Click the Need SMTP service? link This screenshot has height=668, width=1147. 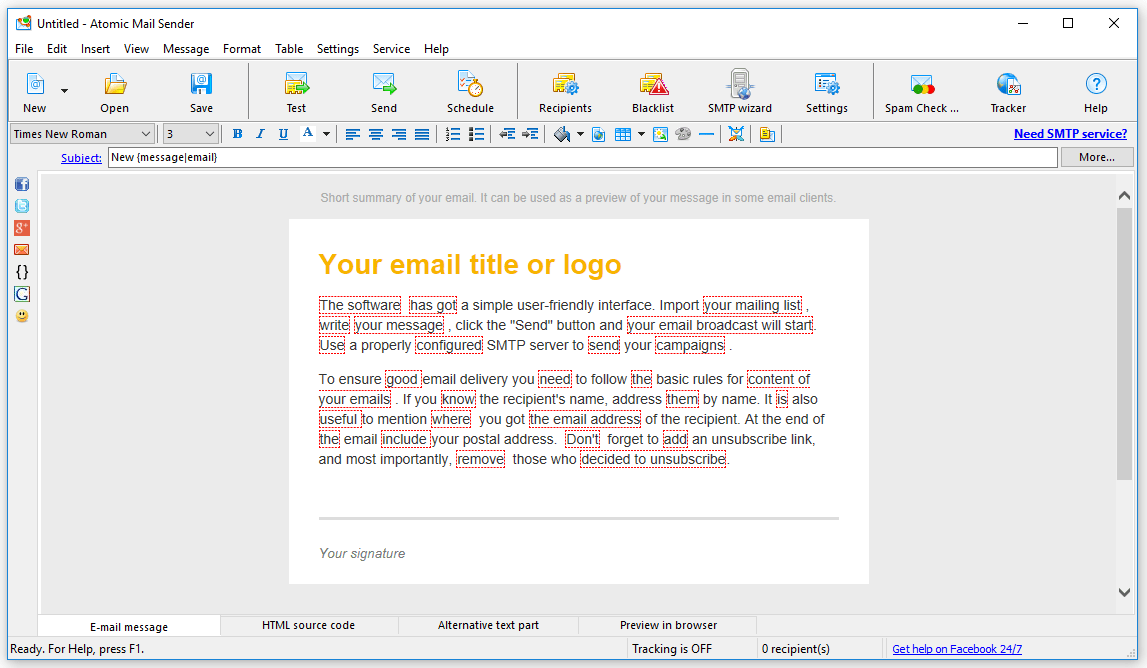[x=1070, y=134]
